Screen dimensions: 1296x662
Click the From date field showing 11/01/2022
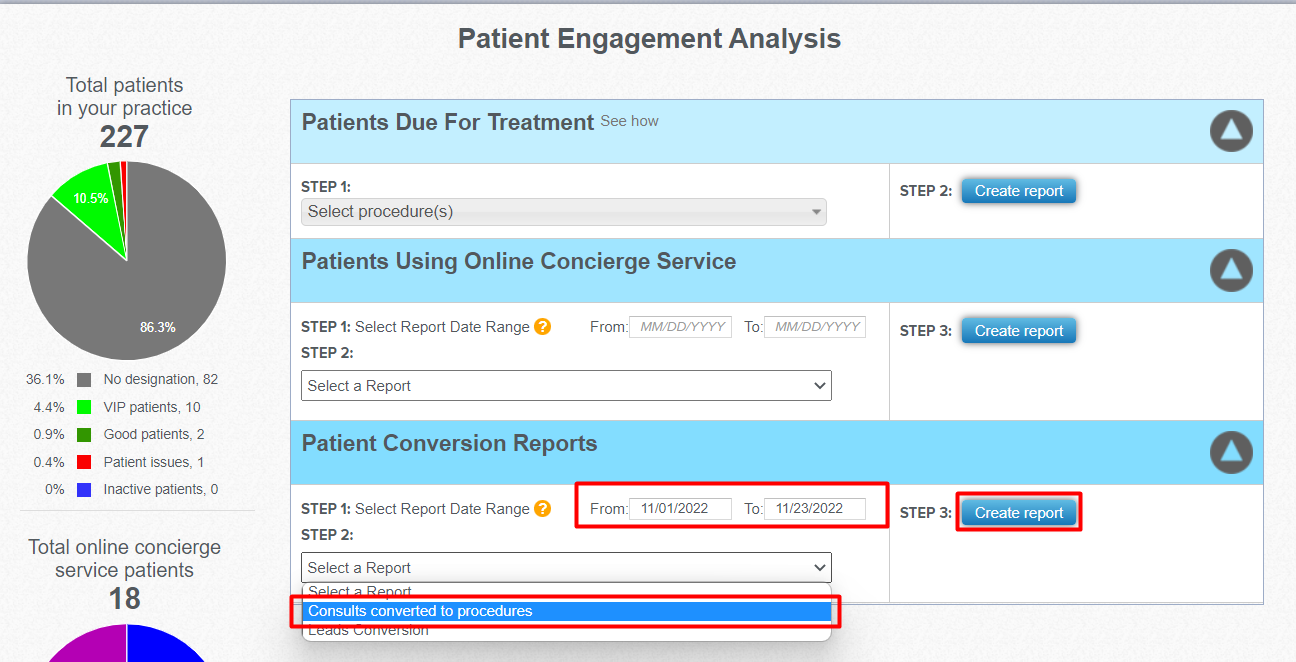680,508
